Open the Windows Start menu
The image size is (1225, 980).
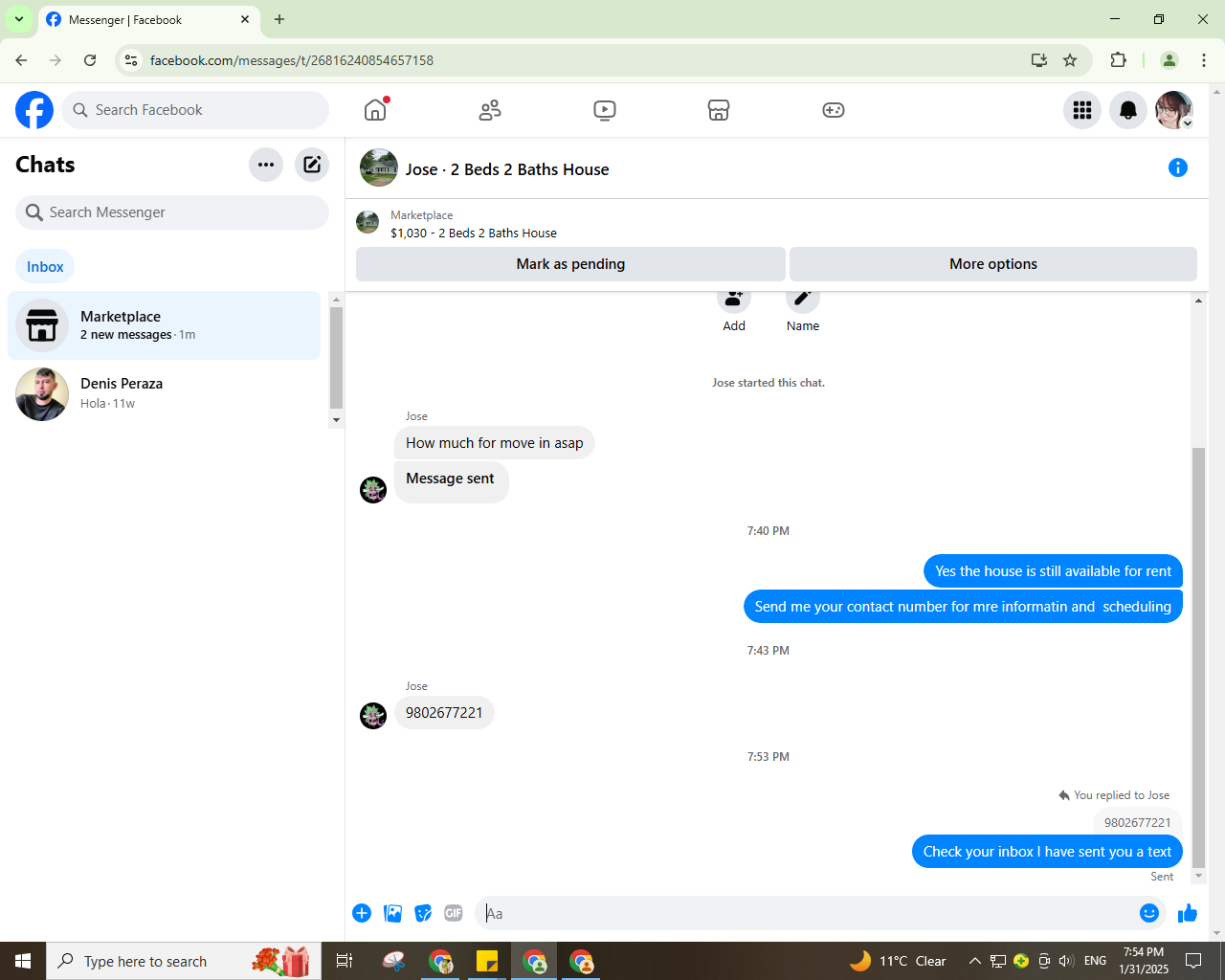point(23,961)
